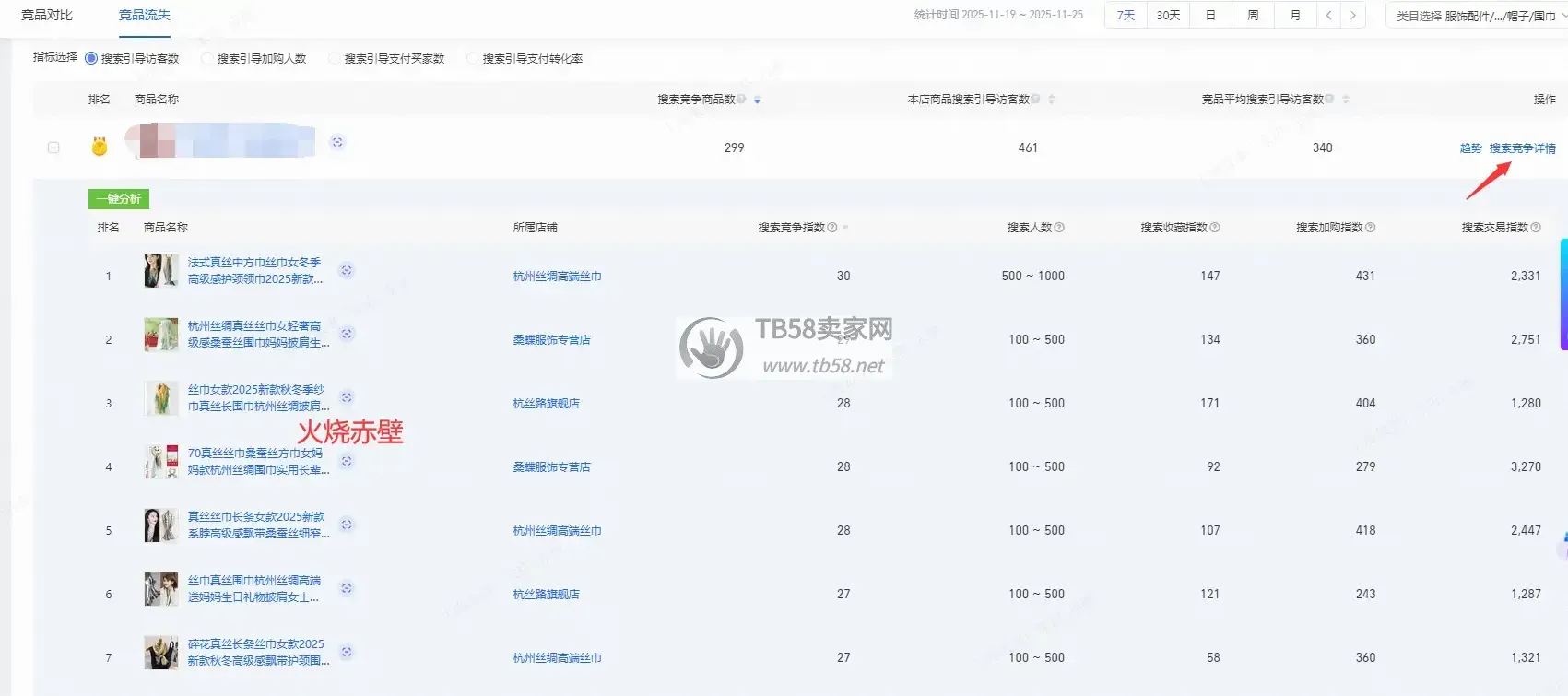Open product 70真丝丝巾桑蚕丝方巾女妈 link
The width and height of the screenshot is (1568, 696).
pyautogui.click(x=258, y=462)
